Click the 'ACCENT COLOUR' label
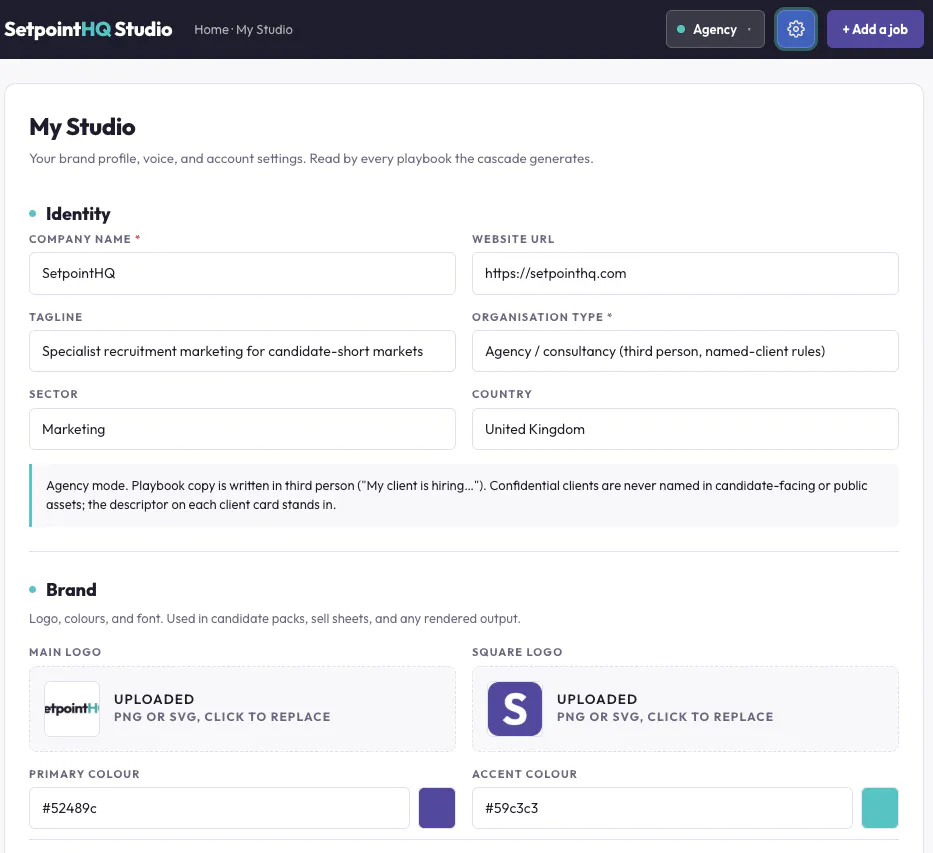The image size is (933, 853). pos(524,774)
